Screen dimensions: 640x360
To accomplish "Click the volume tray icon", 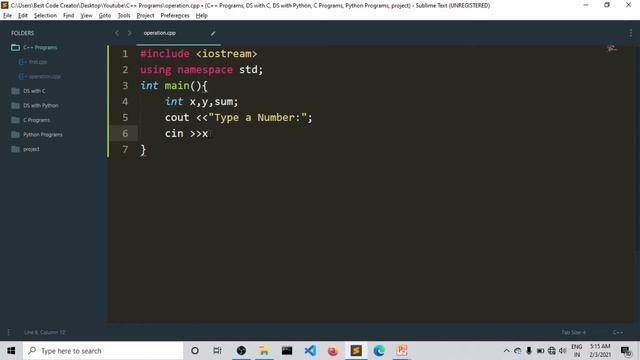I will point(563,351).
